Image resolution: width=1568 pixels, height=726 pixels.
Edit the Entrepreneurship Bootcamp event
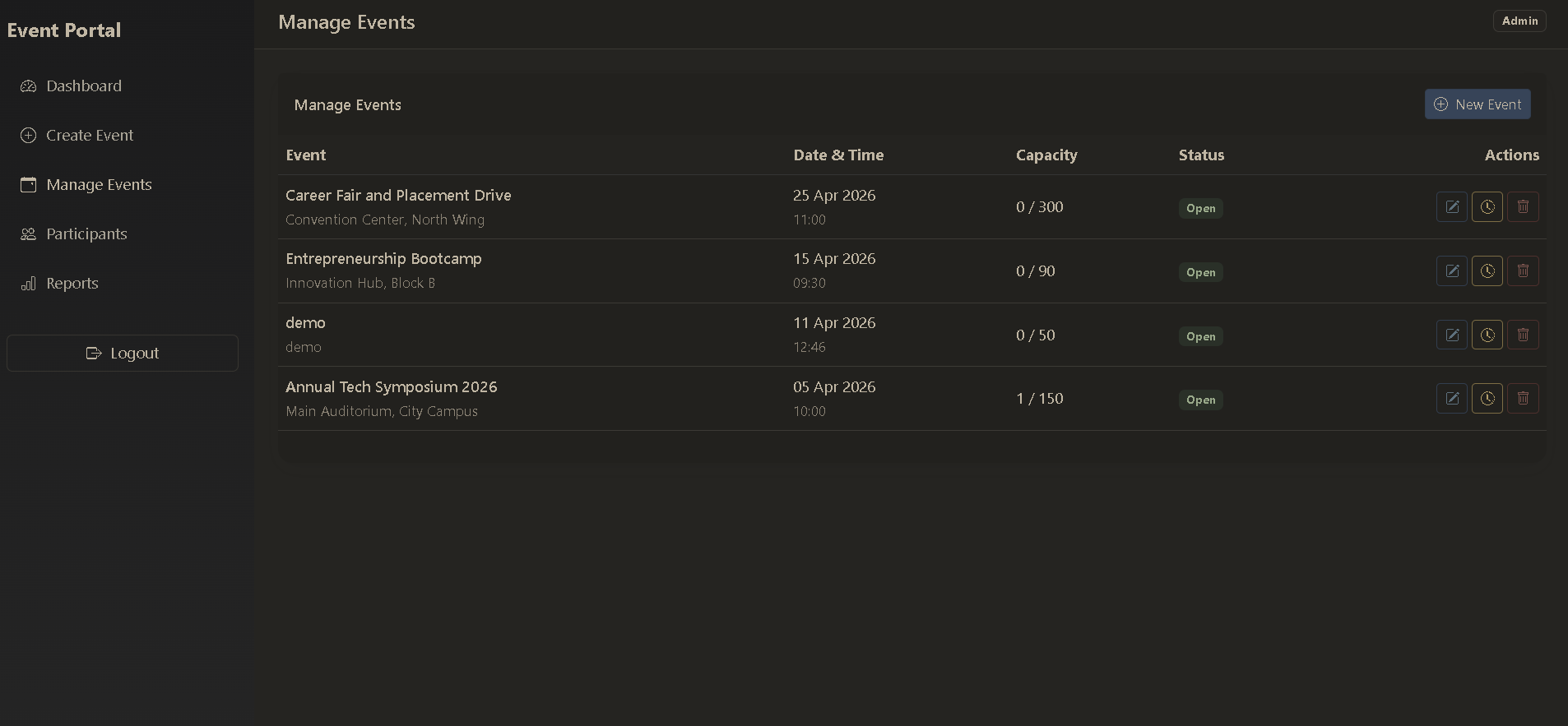[1452, 271]
